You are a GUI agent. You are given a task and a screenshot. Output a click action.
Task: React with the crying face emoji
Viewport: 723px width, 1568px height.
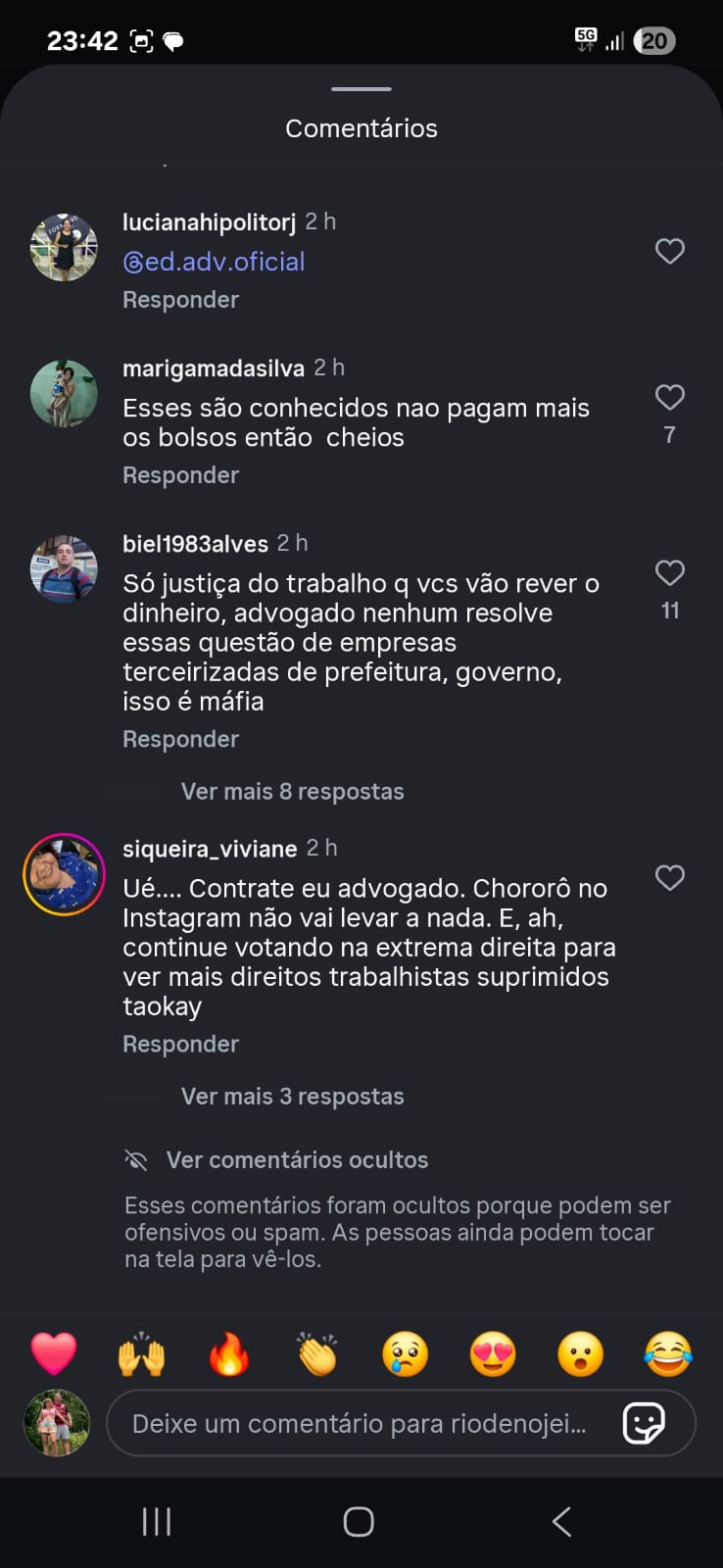[x=405, y=1354]
